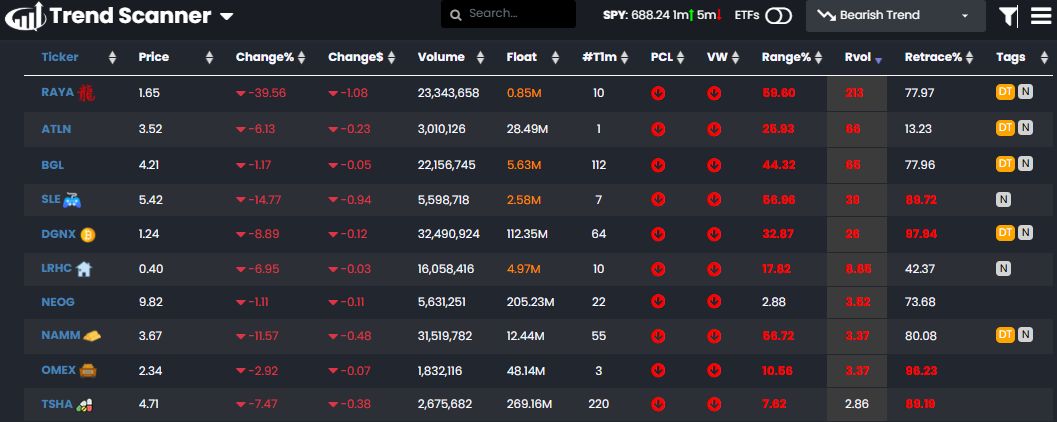Click the VW down-arrow icon in LRHC row
This screenshot has width=1057, height=422.
714,269
